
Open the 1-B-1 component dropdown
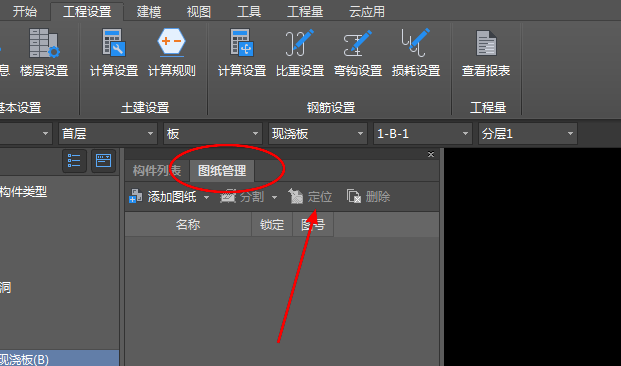tap(423, 133)
